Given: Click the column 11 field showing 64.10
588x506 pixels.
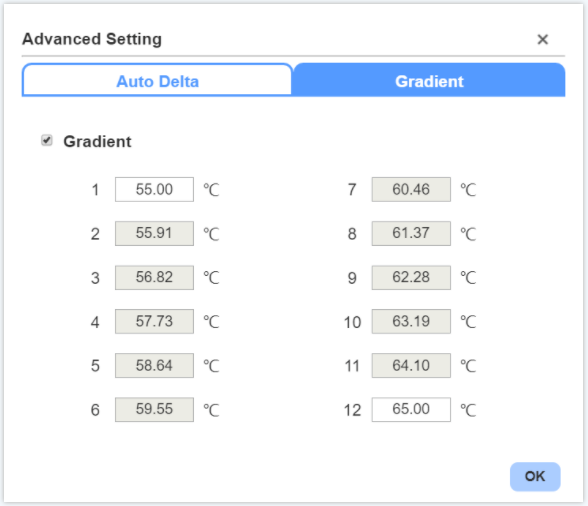Looking at the screenshot, I should (411, 365).
